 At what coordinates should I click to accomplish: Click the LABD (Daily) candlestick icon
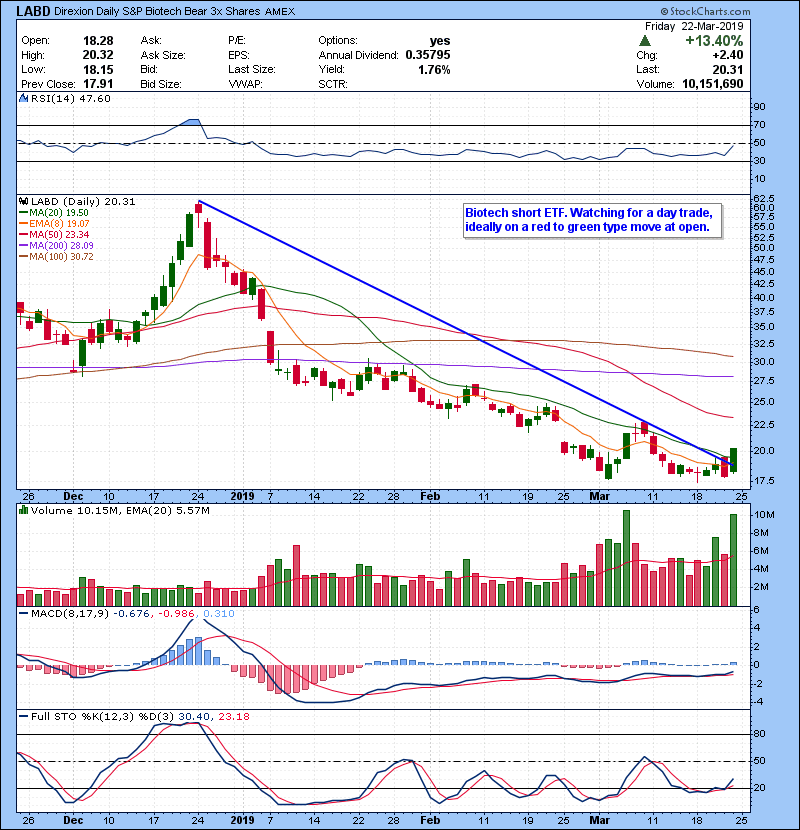coord(23,201)
